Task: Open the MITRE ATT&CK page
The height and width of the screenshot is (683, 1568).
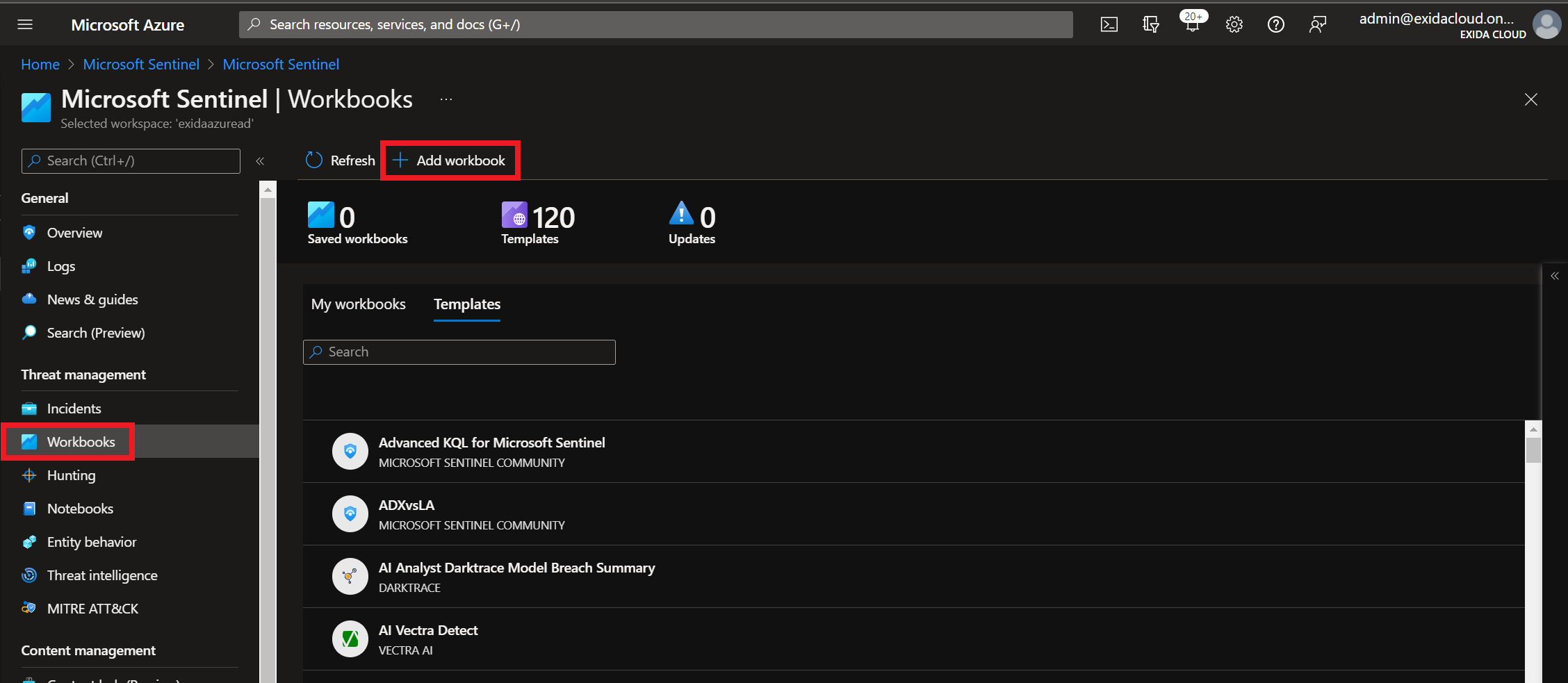Action: click(92, 608)
